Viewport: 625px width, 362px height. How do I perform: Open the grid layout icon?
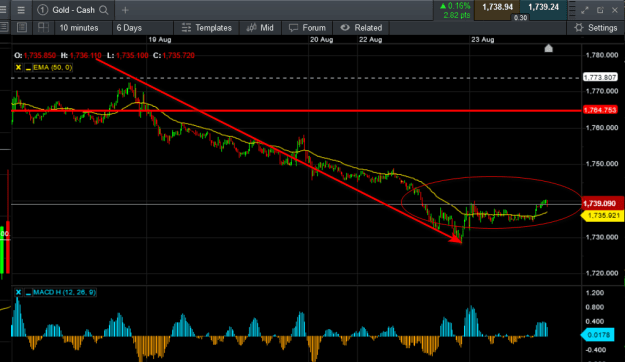tap(43, 28)
